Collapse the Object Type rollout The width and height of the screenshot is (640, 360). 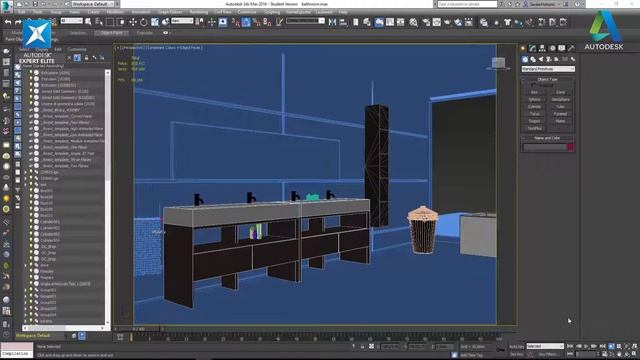(x=547, y=80)
